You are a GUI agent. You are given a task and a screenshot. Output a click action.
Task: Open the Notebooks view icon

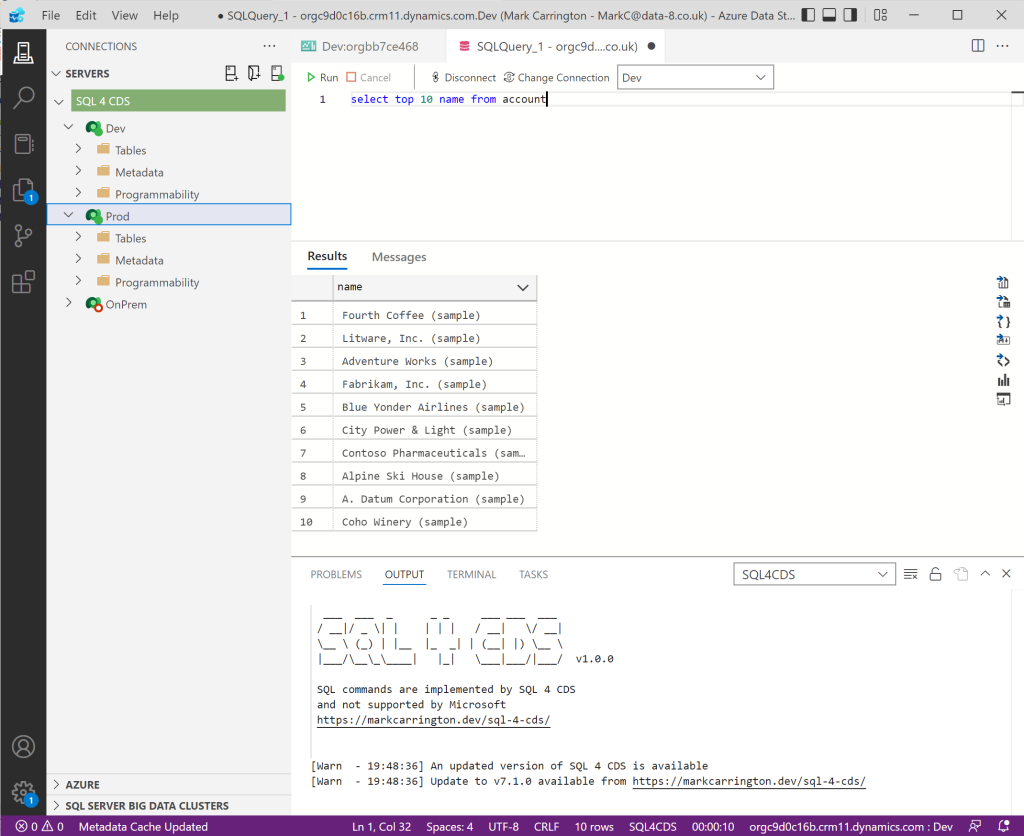click(24, 144)
